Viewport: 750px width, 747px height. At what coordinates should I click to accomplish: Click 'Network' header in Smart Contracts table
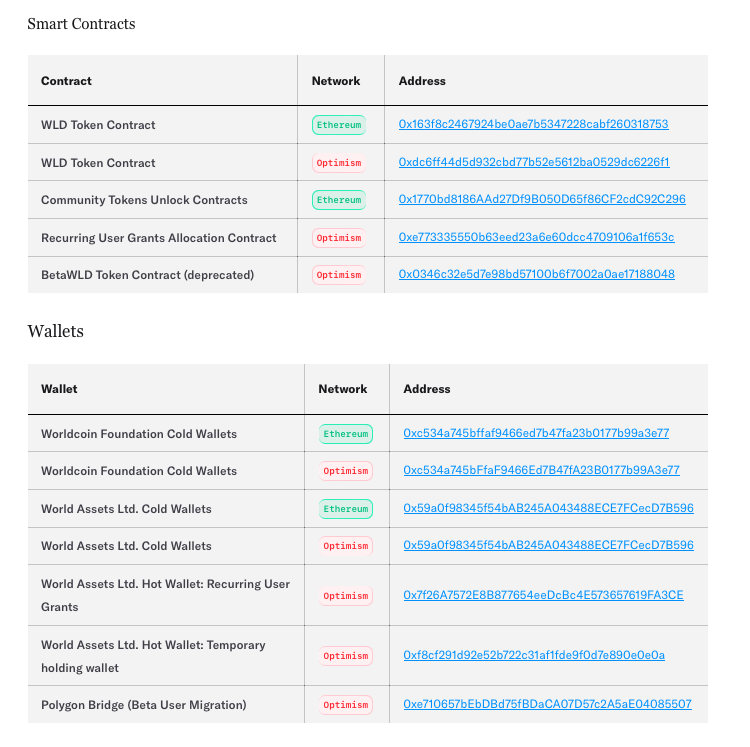tap(336, 81)
